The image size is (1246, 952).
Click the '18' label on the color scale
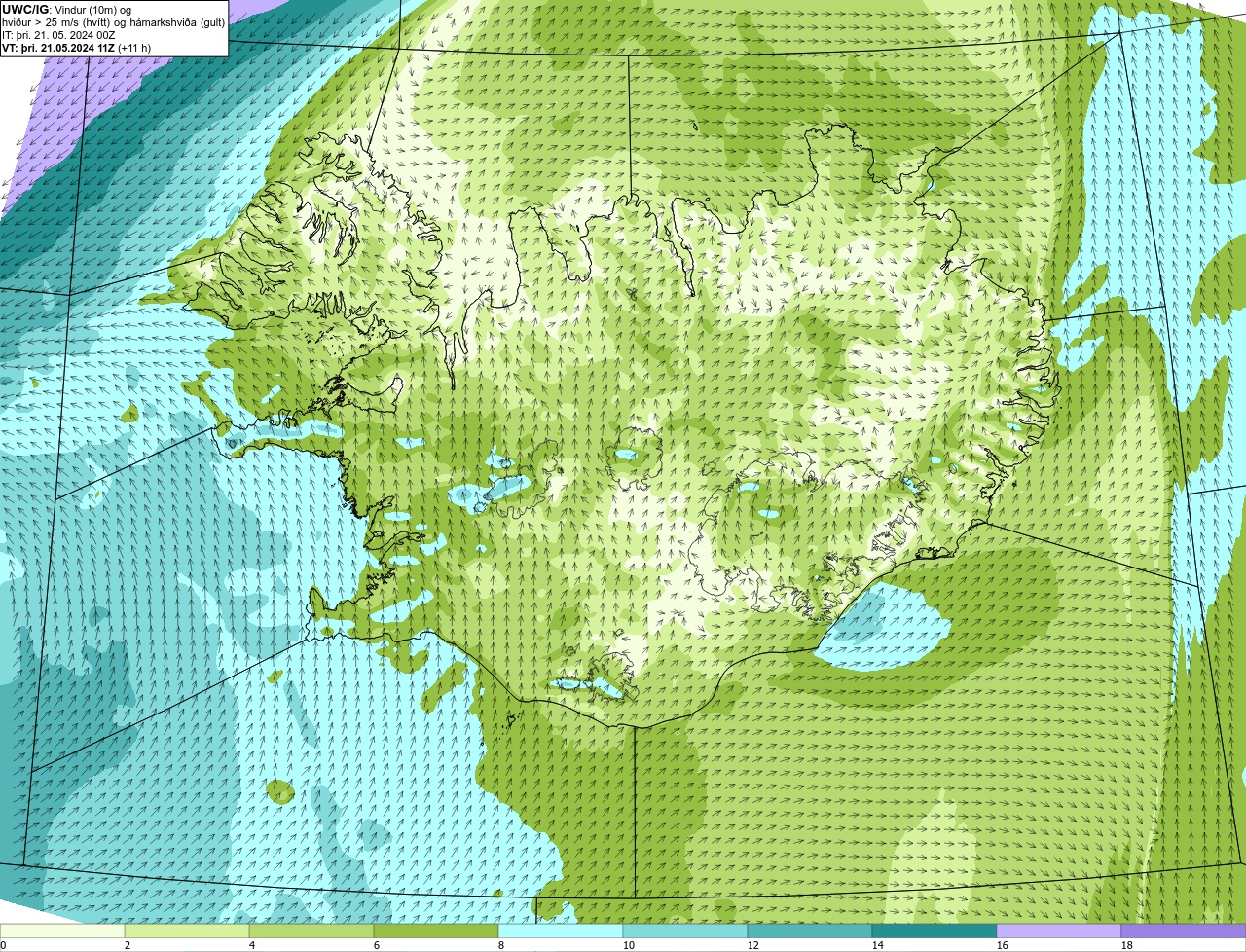(1127, 945)
